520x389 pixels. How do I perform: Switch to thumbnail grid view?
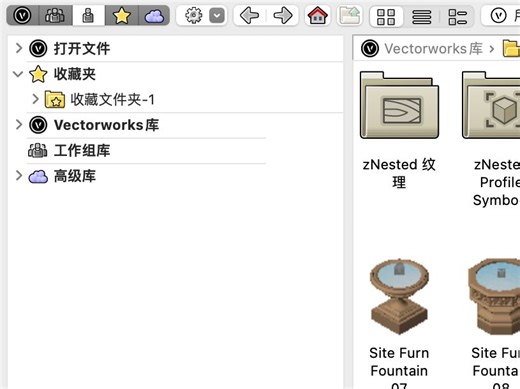pyautogui.click(x=386, y=17)
